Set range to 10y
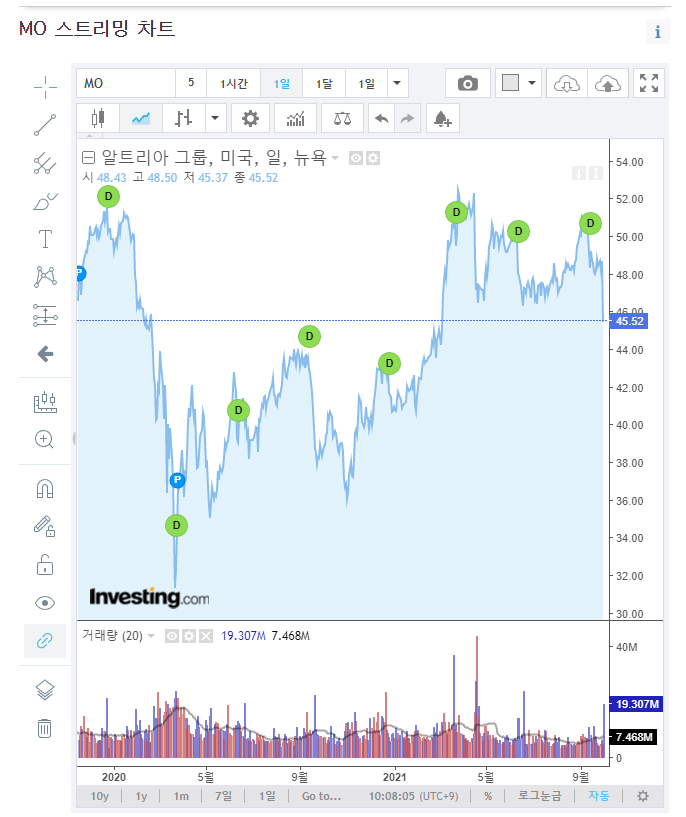Image resolution: width=686 pixels, height=817 pixels. (x=99, y=796)
